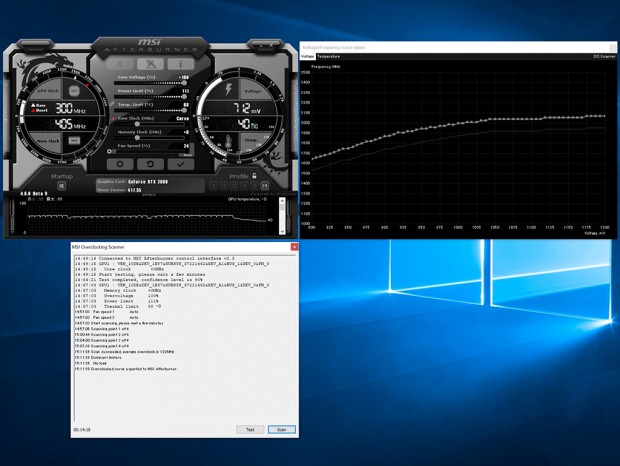Select profile slot 5

[255, 185]
